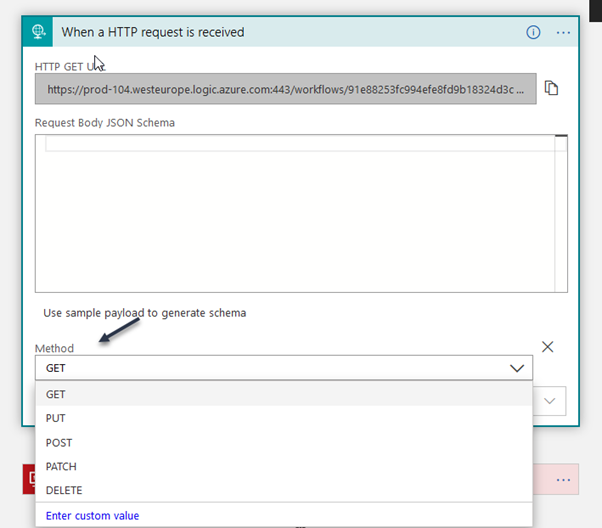This screenshot has width=602, height=528.
Task: Pick DELETE from the method options
Action: pyautogui.click(x=64, y=490)
